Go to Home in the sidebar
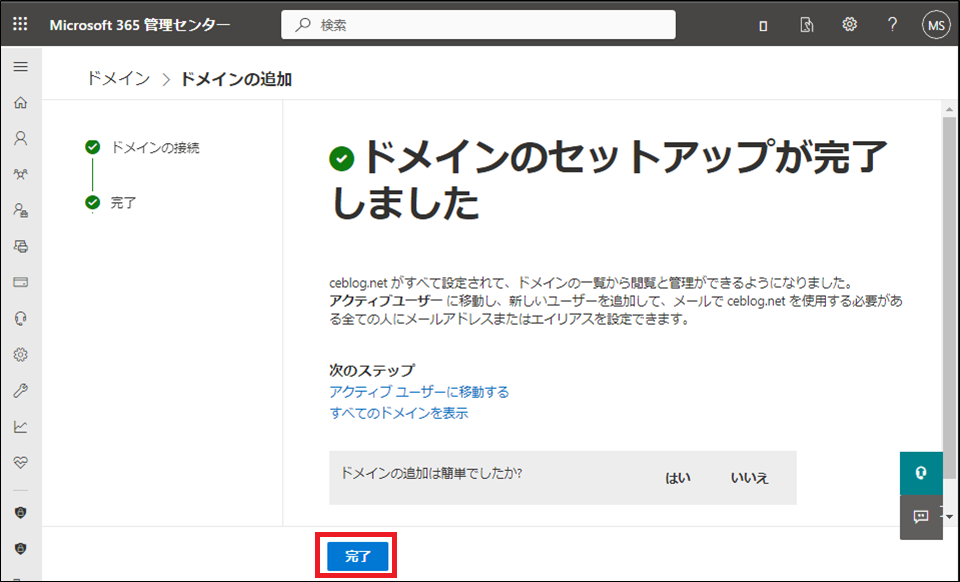Image resolution: width=960 pixels, height=582 pixels. [20, 102]
